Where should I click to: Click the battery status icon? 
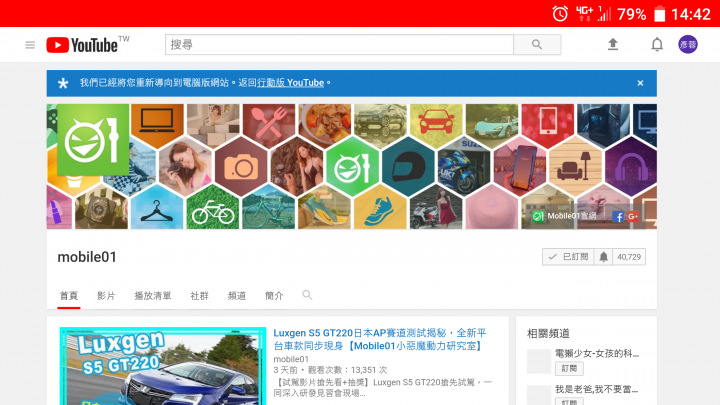point(659,14)
